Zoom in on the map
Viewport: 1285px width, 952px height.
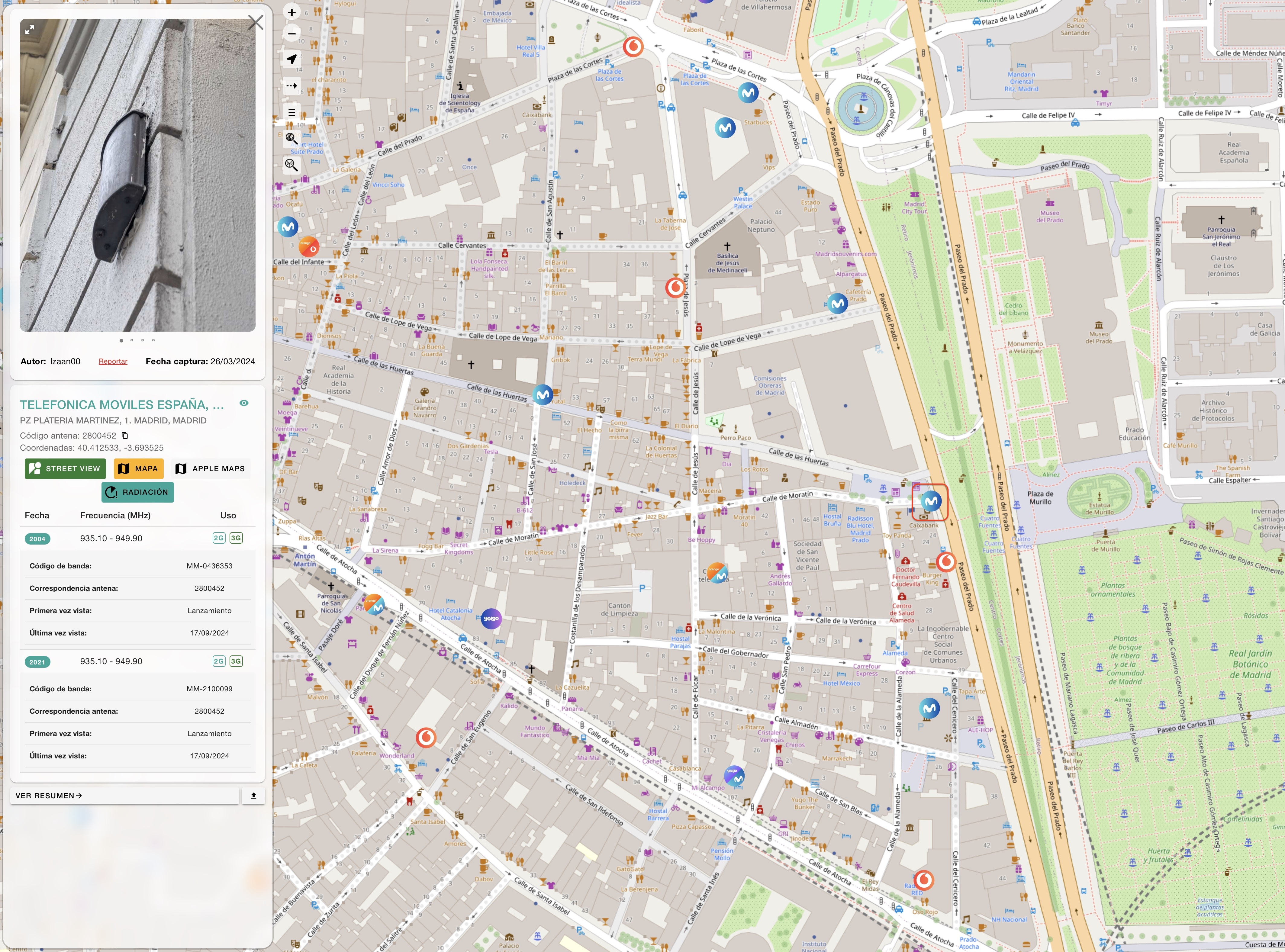click(x=291, y=13)
